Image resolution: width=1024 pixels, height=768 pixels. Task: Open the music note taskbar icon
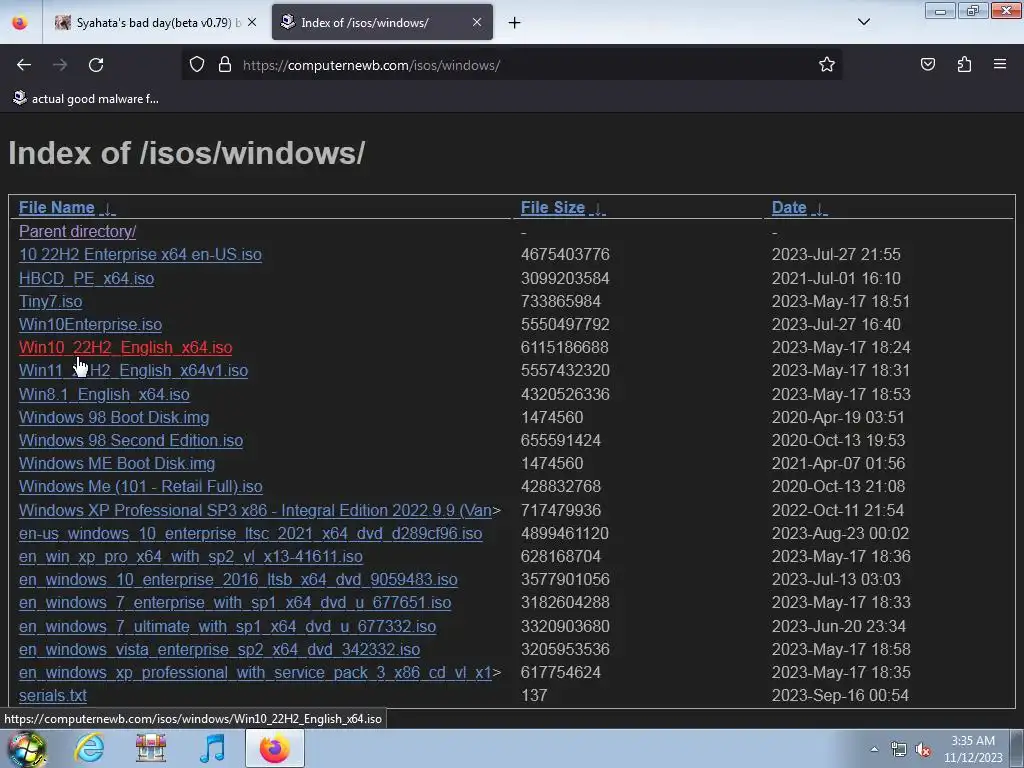[212, 748]
